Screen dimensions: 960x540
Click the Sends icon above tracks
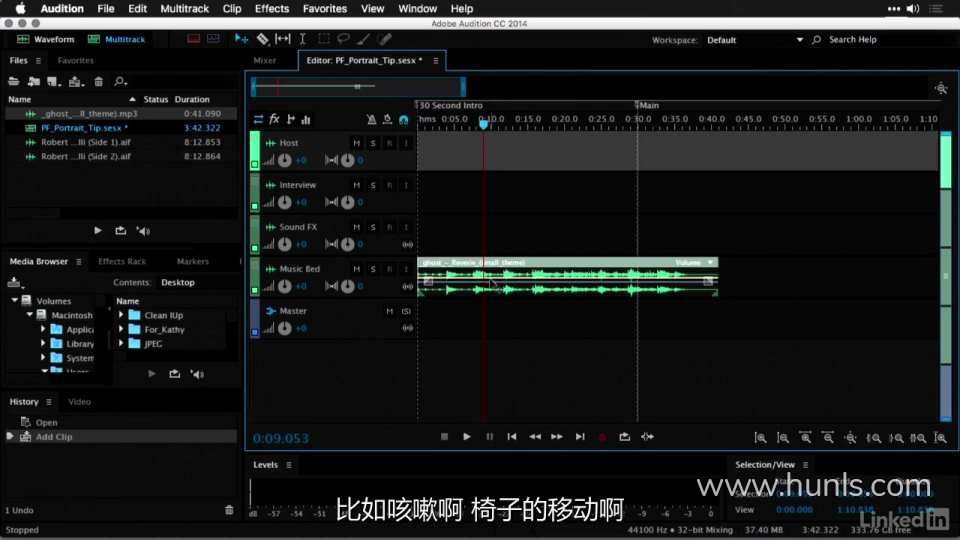(291, 119)
